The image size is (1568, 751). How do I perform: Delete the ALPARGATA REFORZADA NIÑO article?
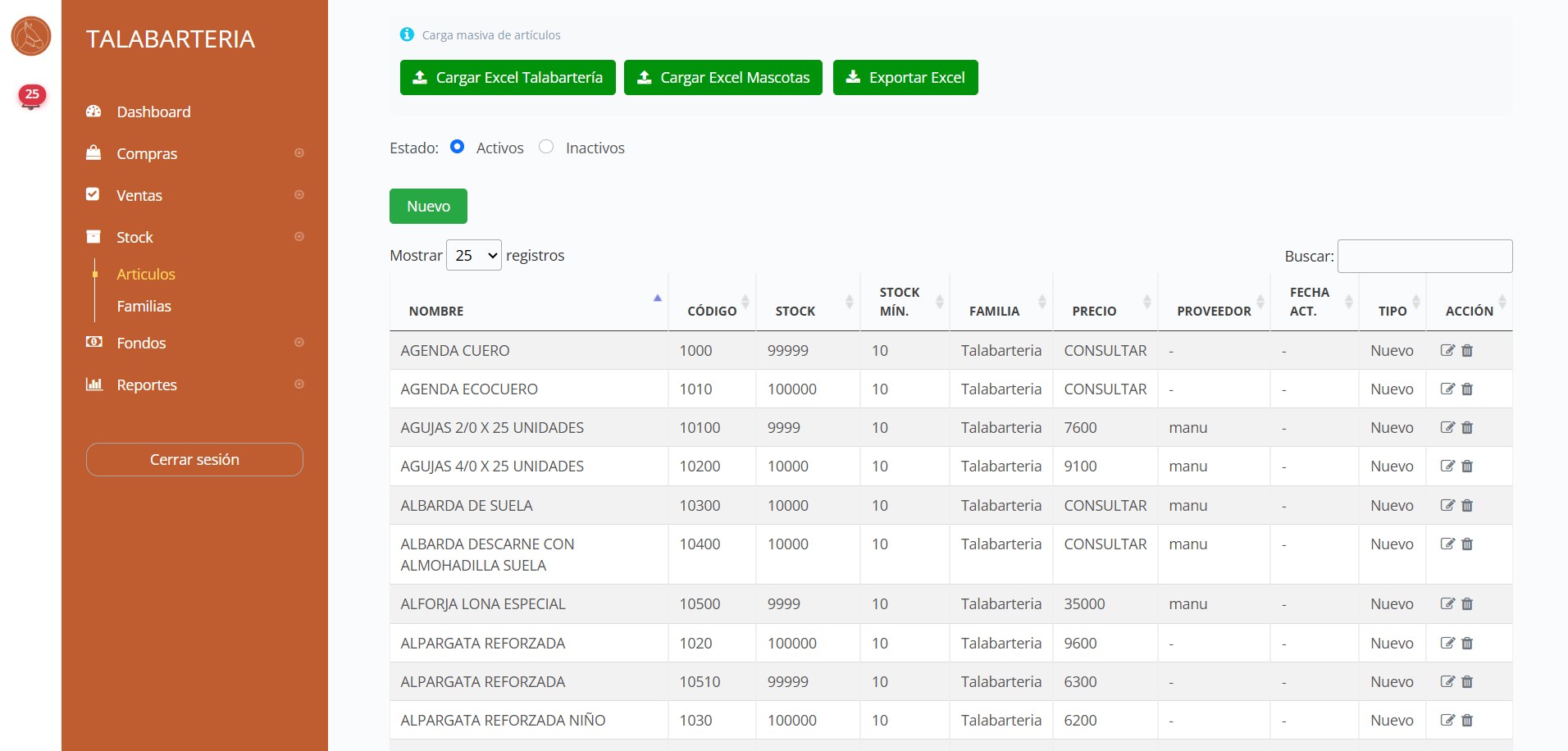click(1467, 721)
